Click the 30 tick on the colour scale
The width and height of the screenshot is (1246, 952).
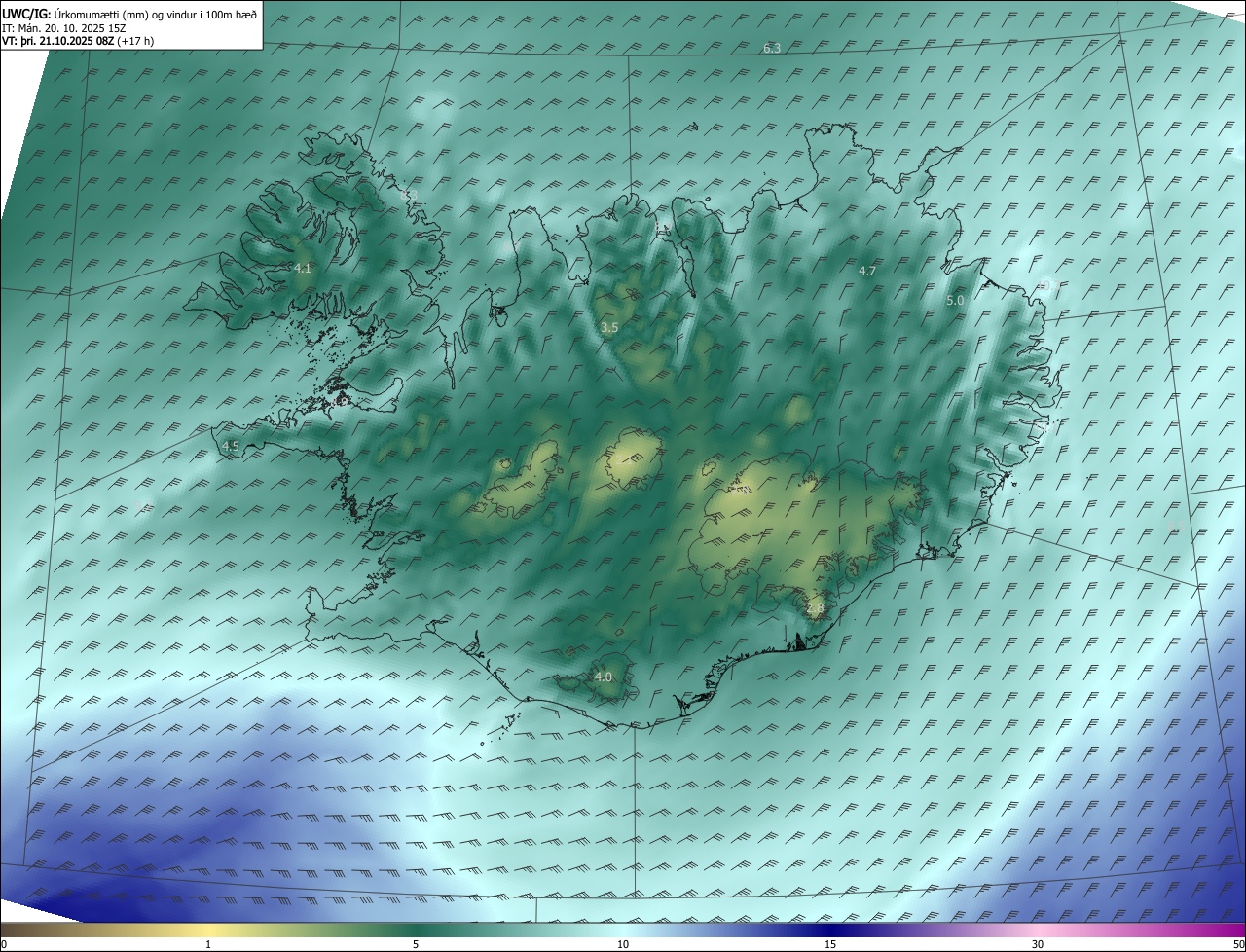pyautogui.click(x=1038, y=944)
